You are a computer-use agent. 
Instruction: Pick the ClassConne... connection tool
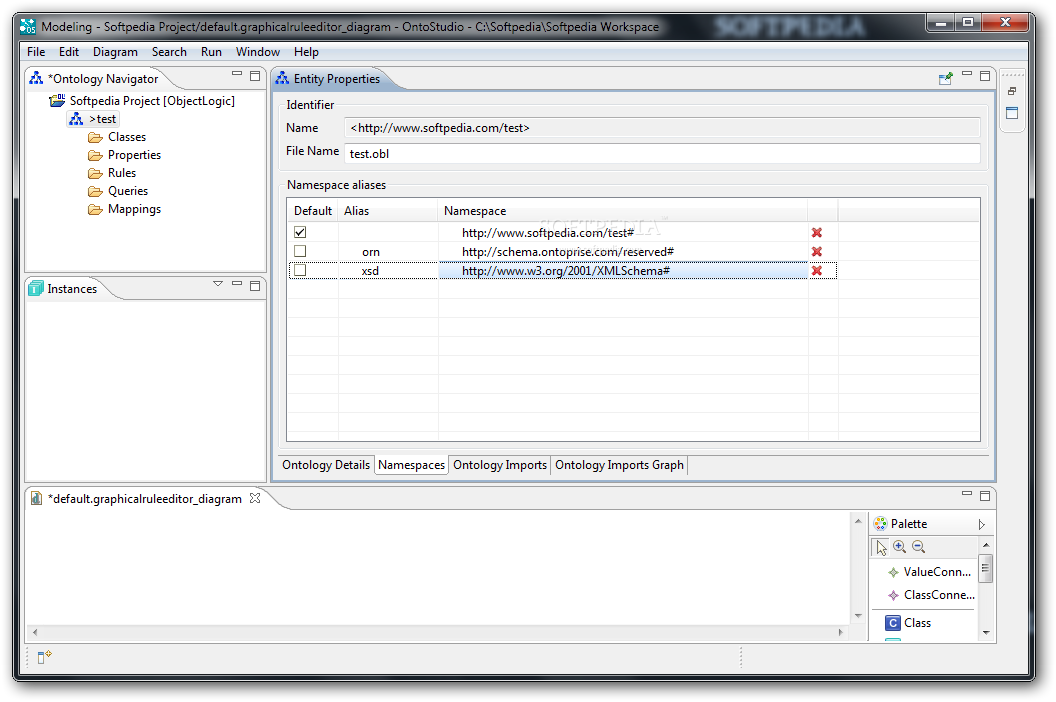pos(931,595)
